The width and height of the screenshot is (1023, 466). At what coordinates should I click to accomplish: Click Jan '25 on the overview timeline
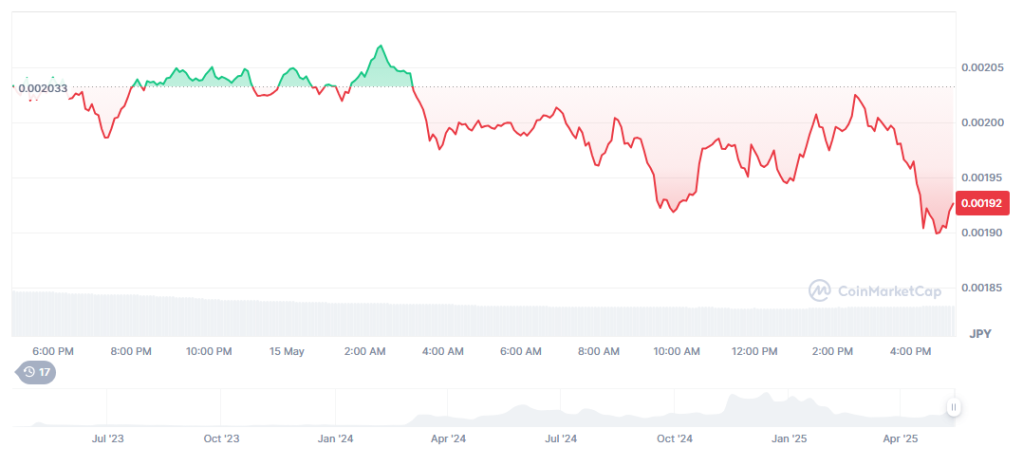(x=791, y=439)
